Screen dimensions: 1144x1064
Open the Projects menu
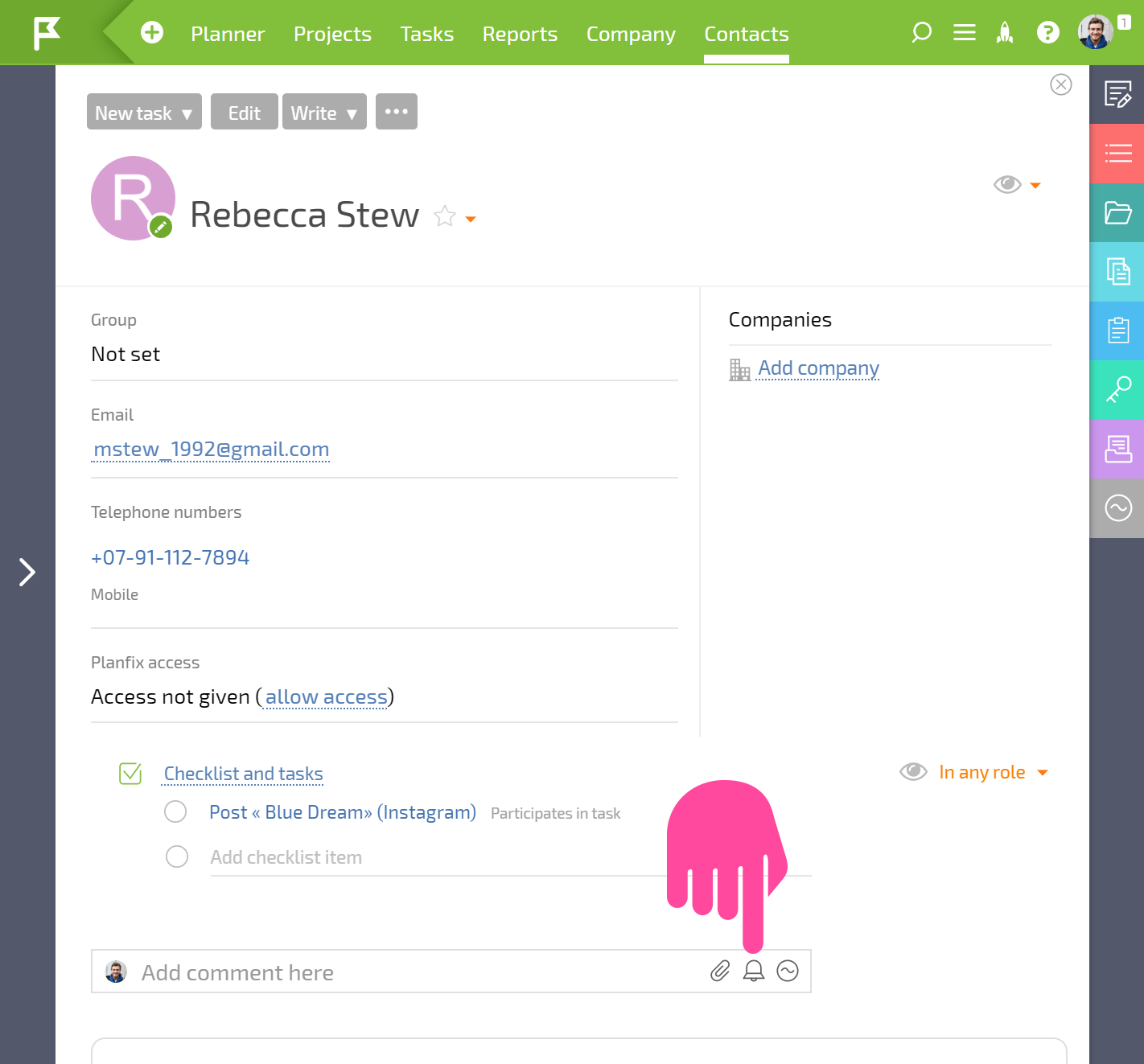[332, 34]
